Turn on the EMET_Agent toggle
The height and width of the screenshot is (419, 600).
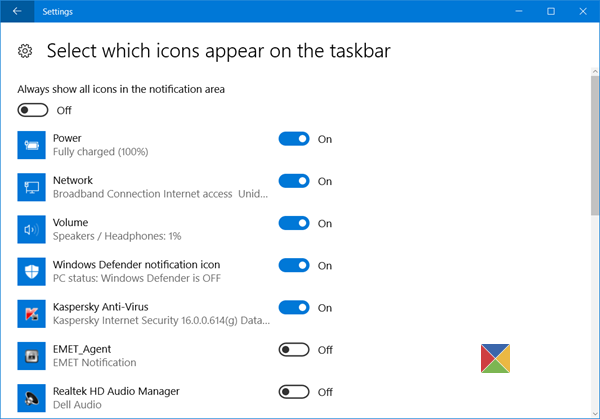coord(294,350)
